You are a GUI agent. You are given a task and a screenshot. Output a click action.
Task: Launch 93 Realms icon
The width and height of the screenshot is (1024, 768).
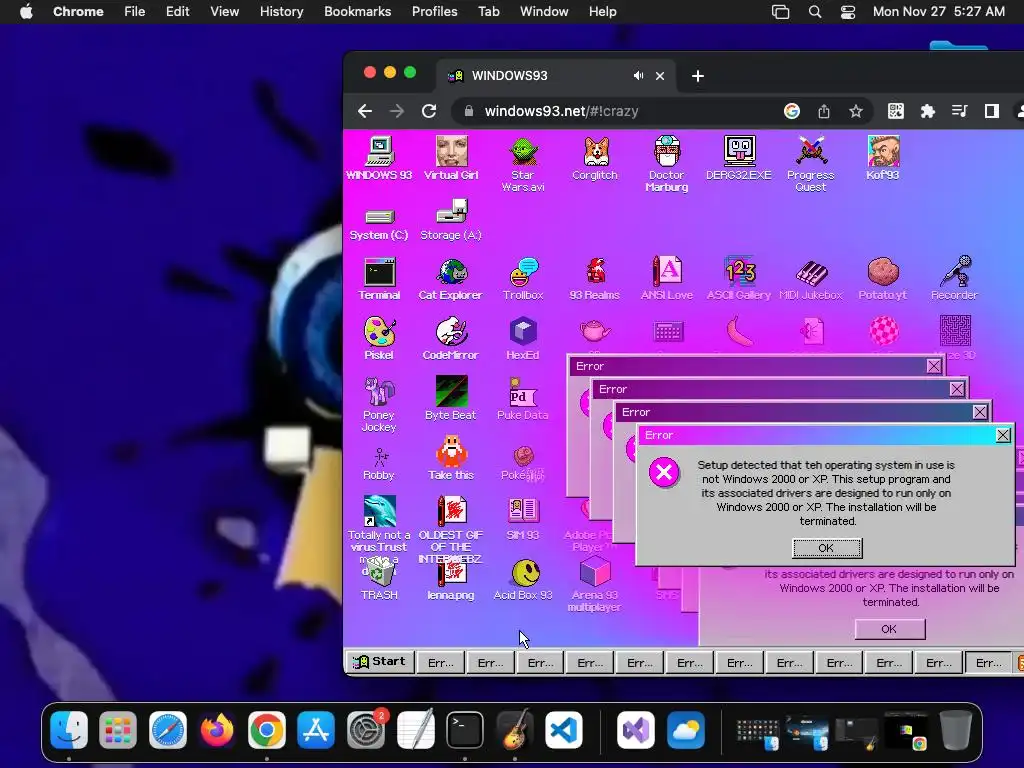595,278
